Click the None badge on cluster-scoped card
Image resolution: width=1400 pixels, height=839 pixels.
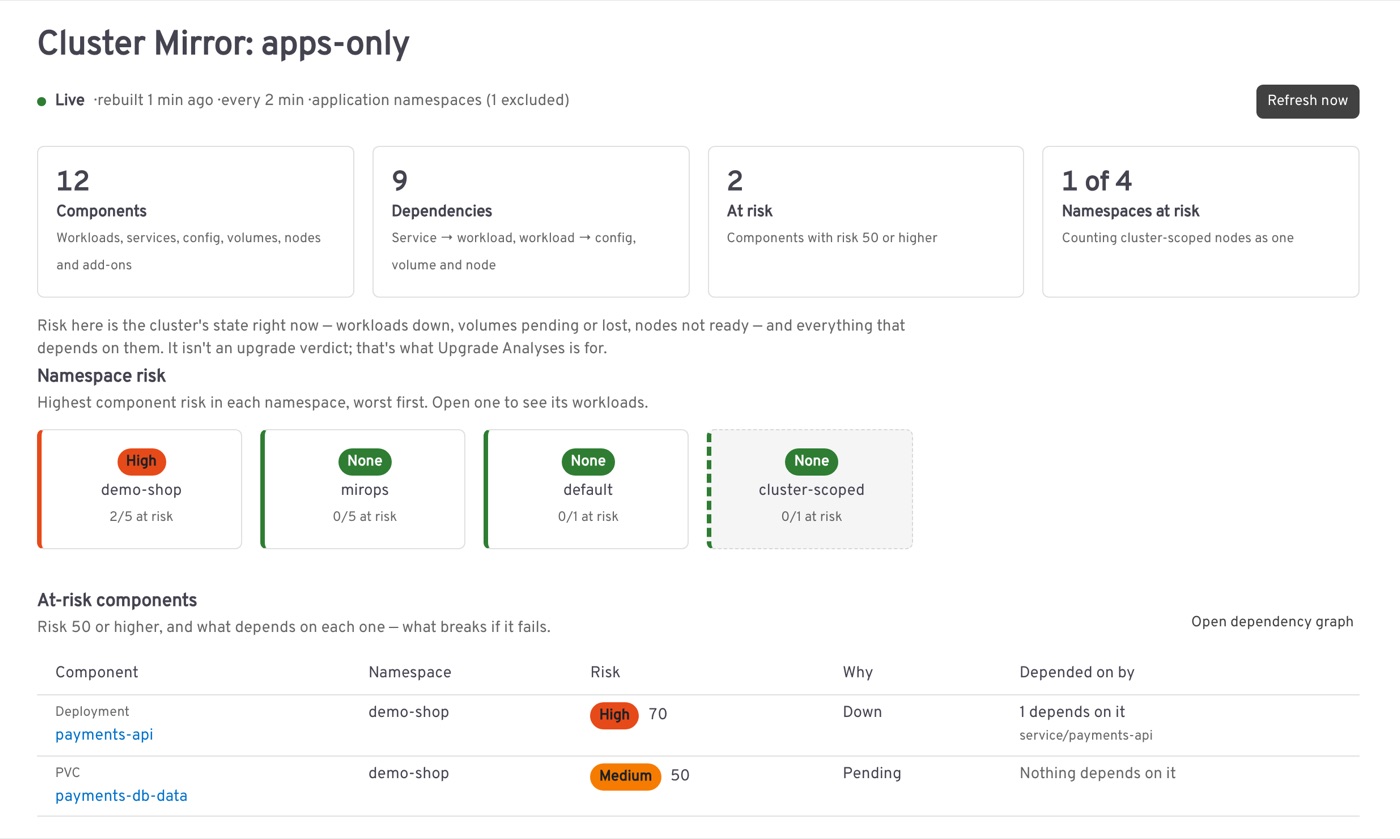tap(811, 461)
